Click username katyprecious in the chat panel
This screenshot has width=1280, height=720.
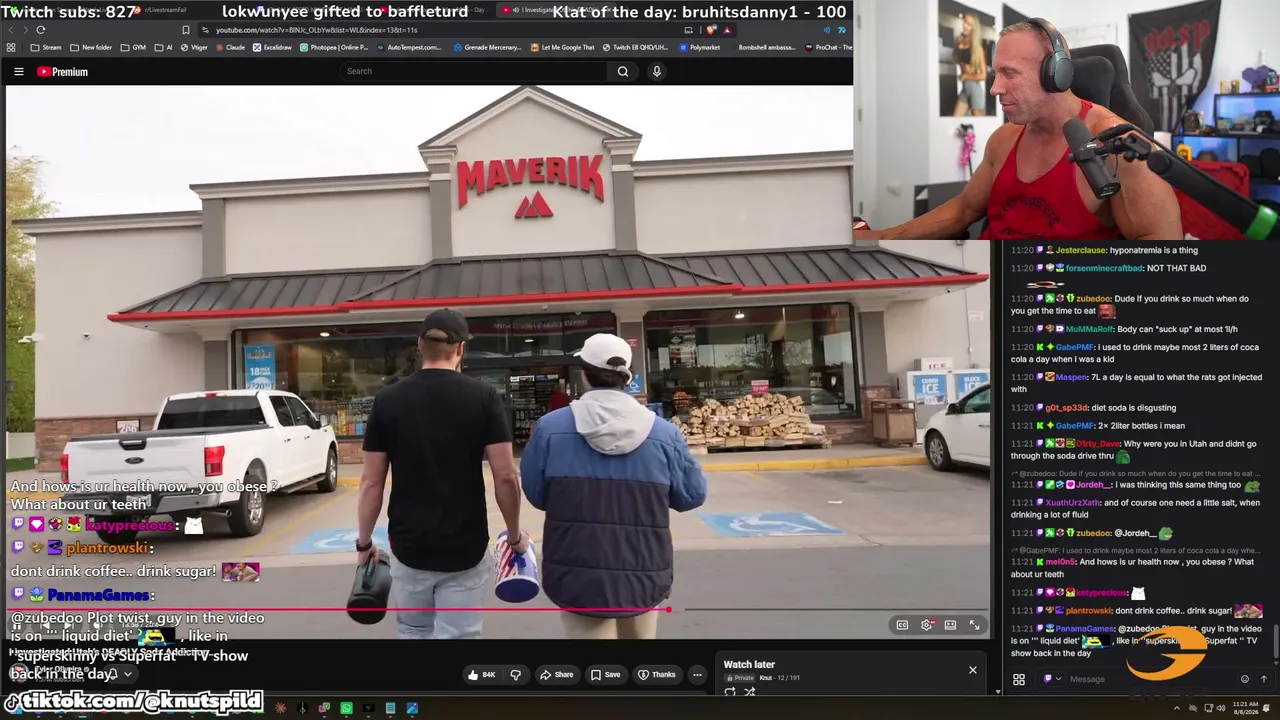tap(1102, 593)
